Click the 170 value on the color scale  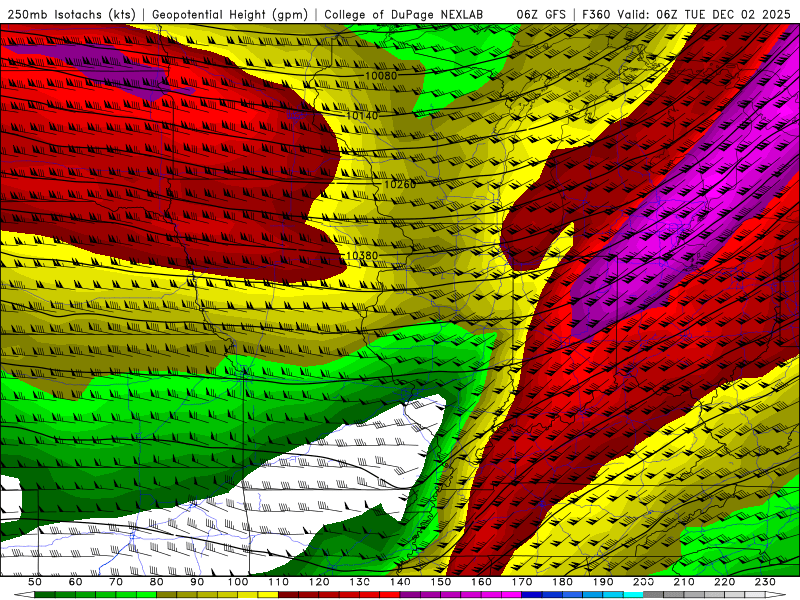click(522, 582)
